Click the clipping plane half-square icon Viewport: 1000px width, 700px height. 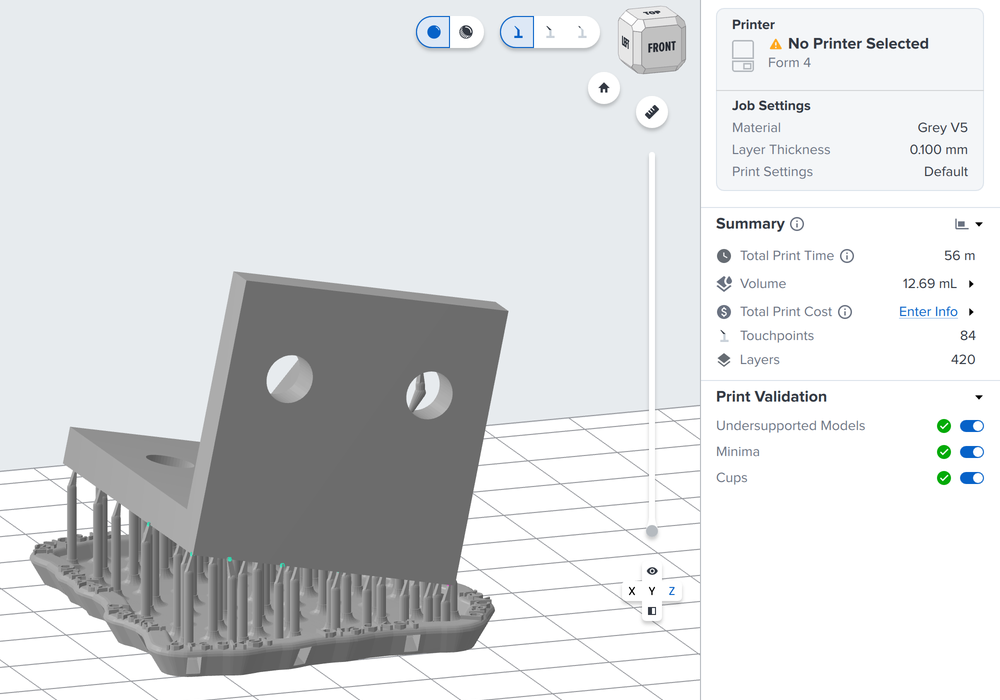(652, 611)
